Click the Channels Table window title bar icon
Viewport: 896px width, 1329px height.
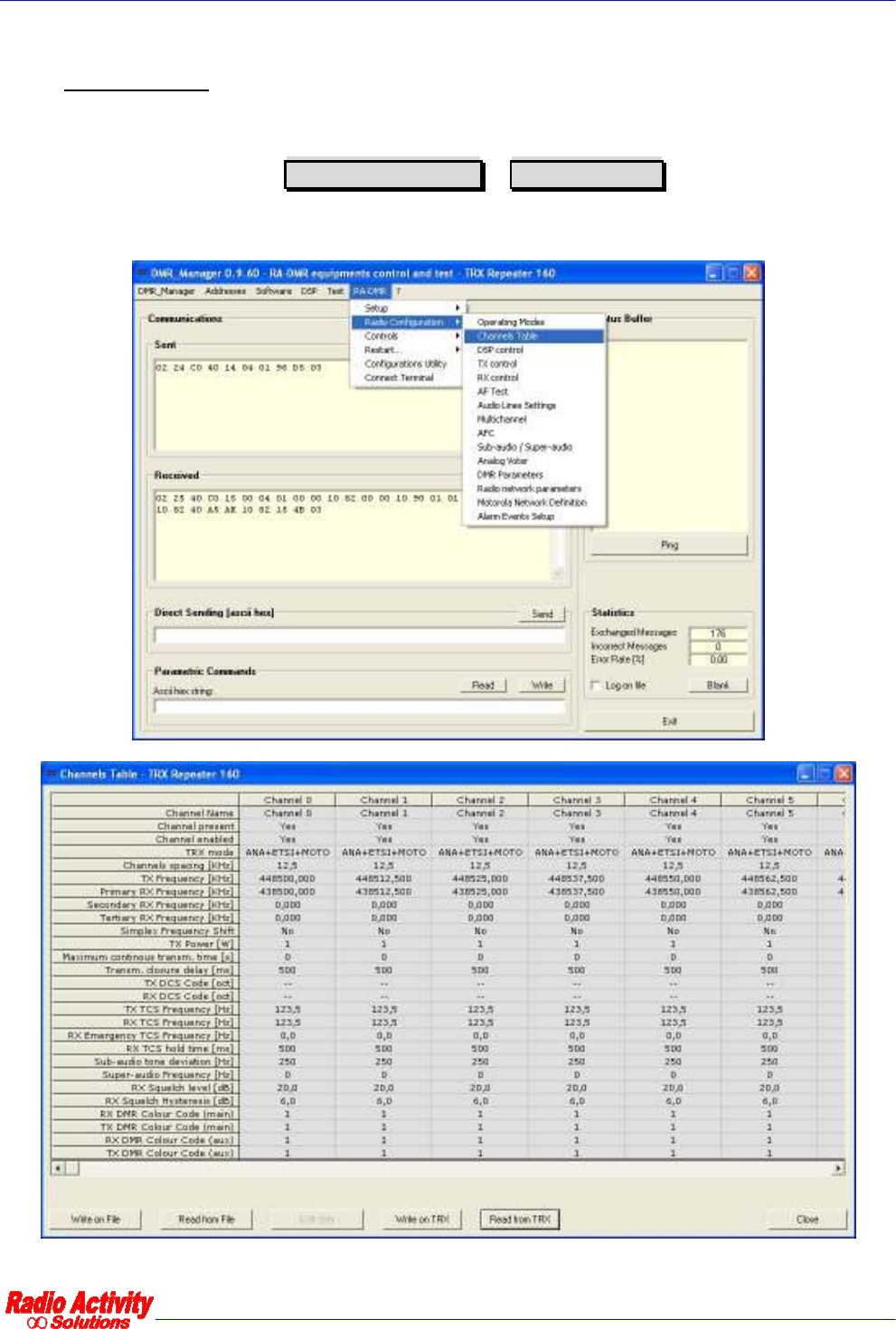tap(51, 774)
